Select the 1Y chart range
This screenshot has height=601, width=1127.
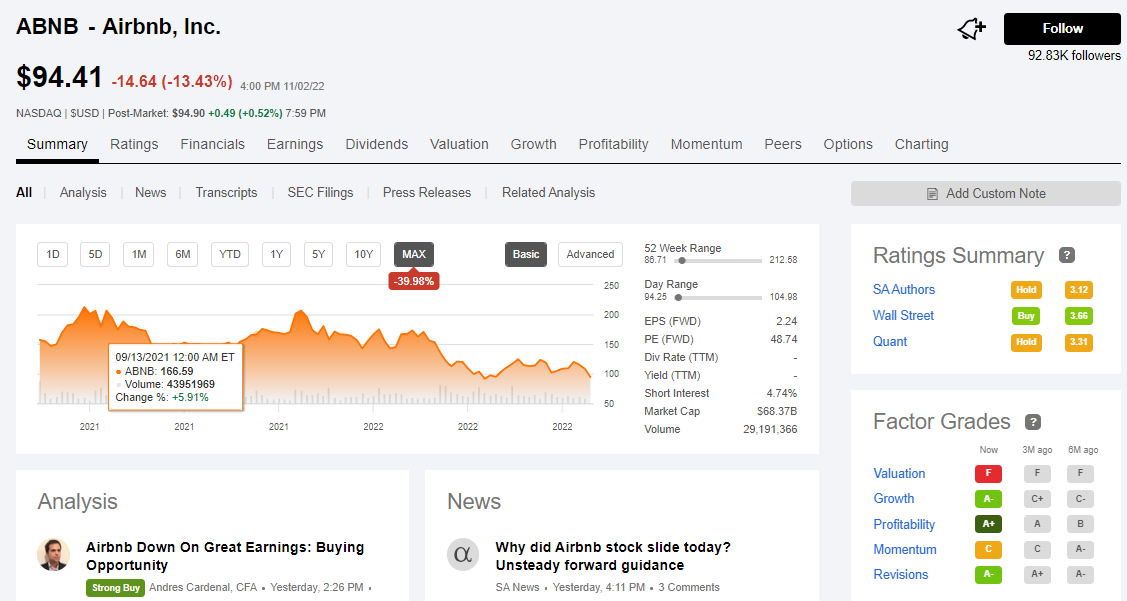coord(276,254)
